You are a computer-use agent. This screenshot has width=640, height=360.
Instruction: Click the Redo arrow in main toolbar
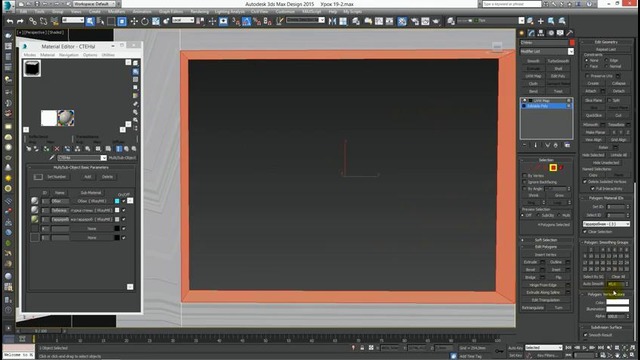(20, 21)
